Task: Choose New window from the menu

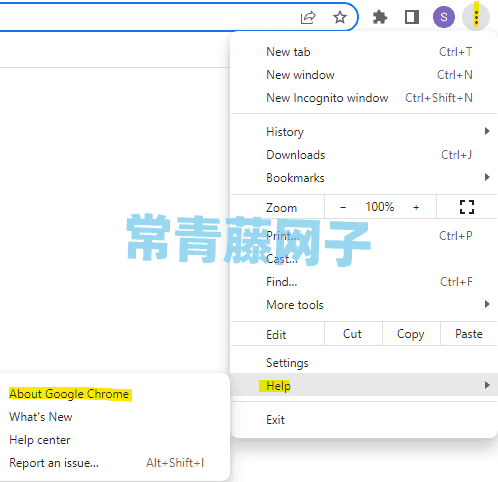Action: pos(364,75)
